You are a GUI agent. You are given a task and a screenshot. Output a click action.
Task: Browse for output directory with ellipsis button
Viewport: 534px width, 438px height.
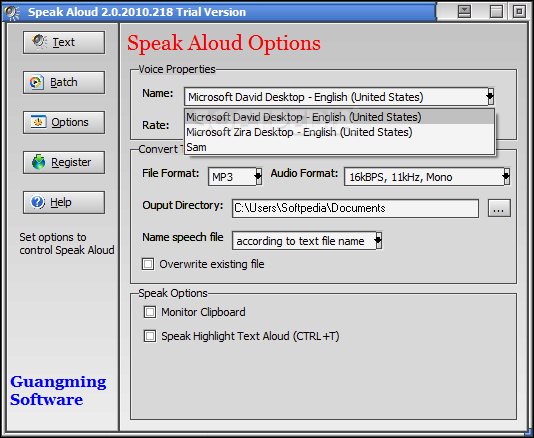pyautogui.click(x=499, y=208)
